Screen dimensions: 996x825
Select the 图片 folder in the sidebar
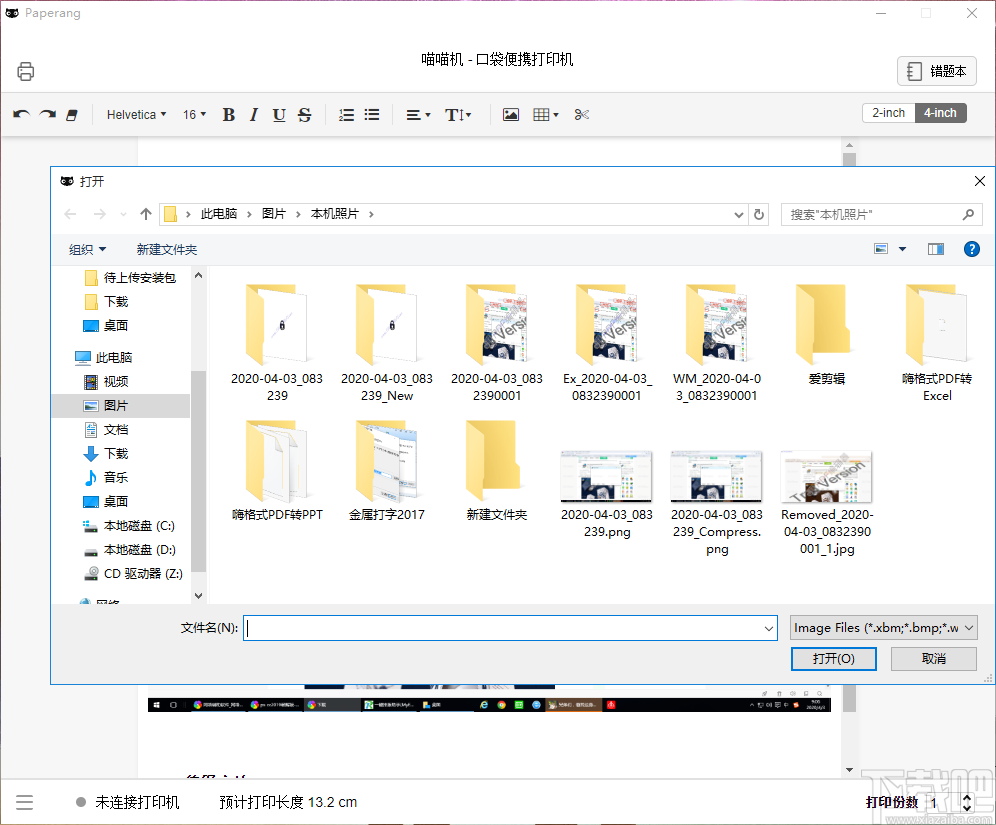tap(114, 405)
